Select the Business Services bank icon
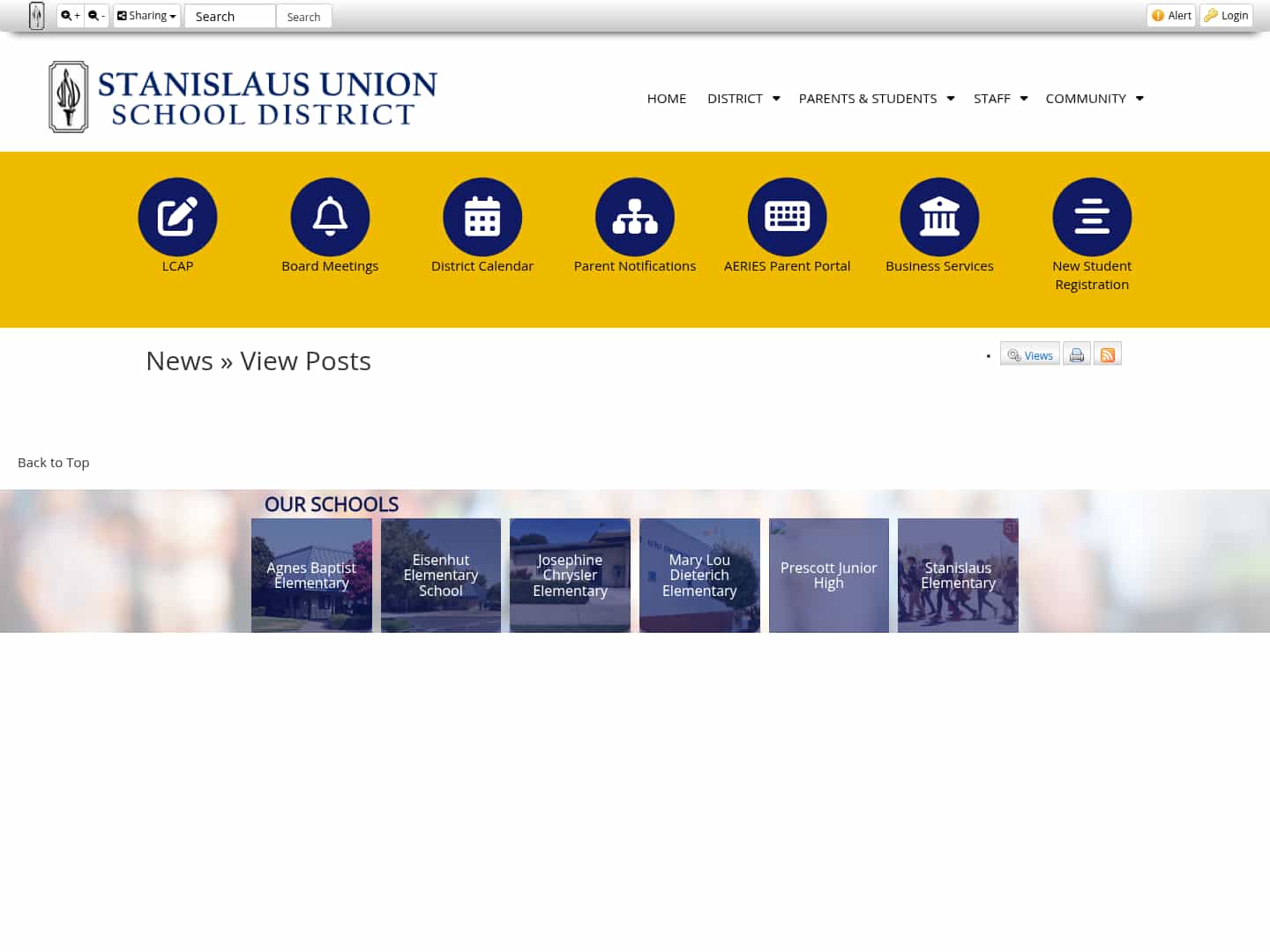This screenshot has width=1270, height=952. coord(939,217)
